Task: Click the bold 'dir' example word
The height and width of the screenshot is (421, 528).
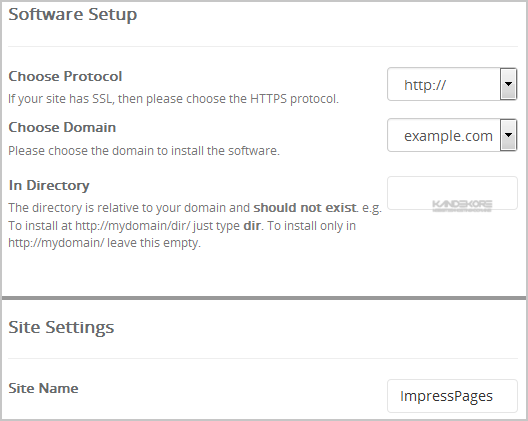Action: [x=252, y=226]
